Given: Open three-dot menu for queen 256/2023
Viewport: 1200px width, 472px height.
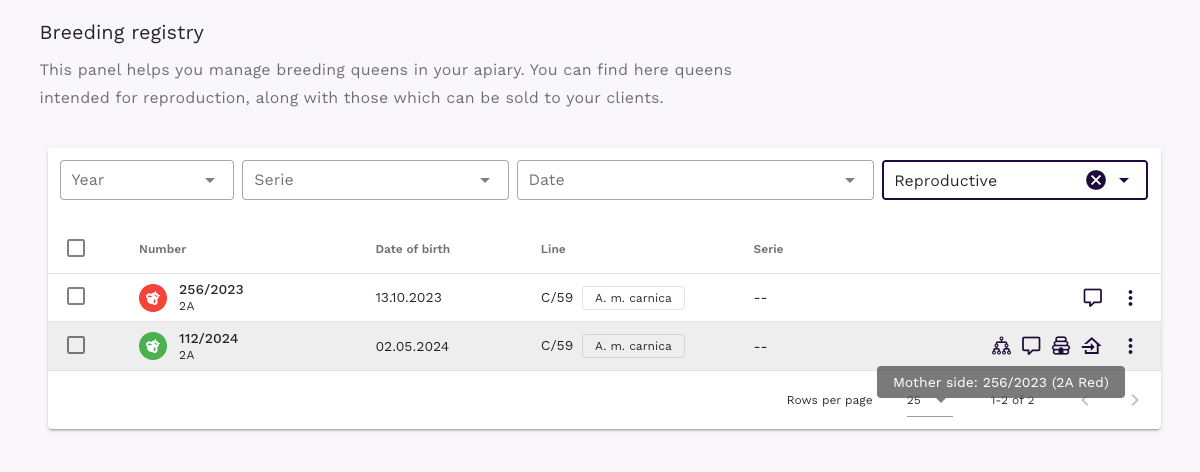Looking at the screenshot, I should 1130,297.
